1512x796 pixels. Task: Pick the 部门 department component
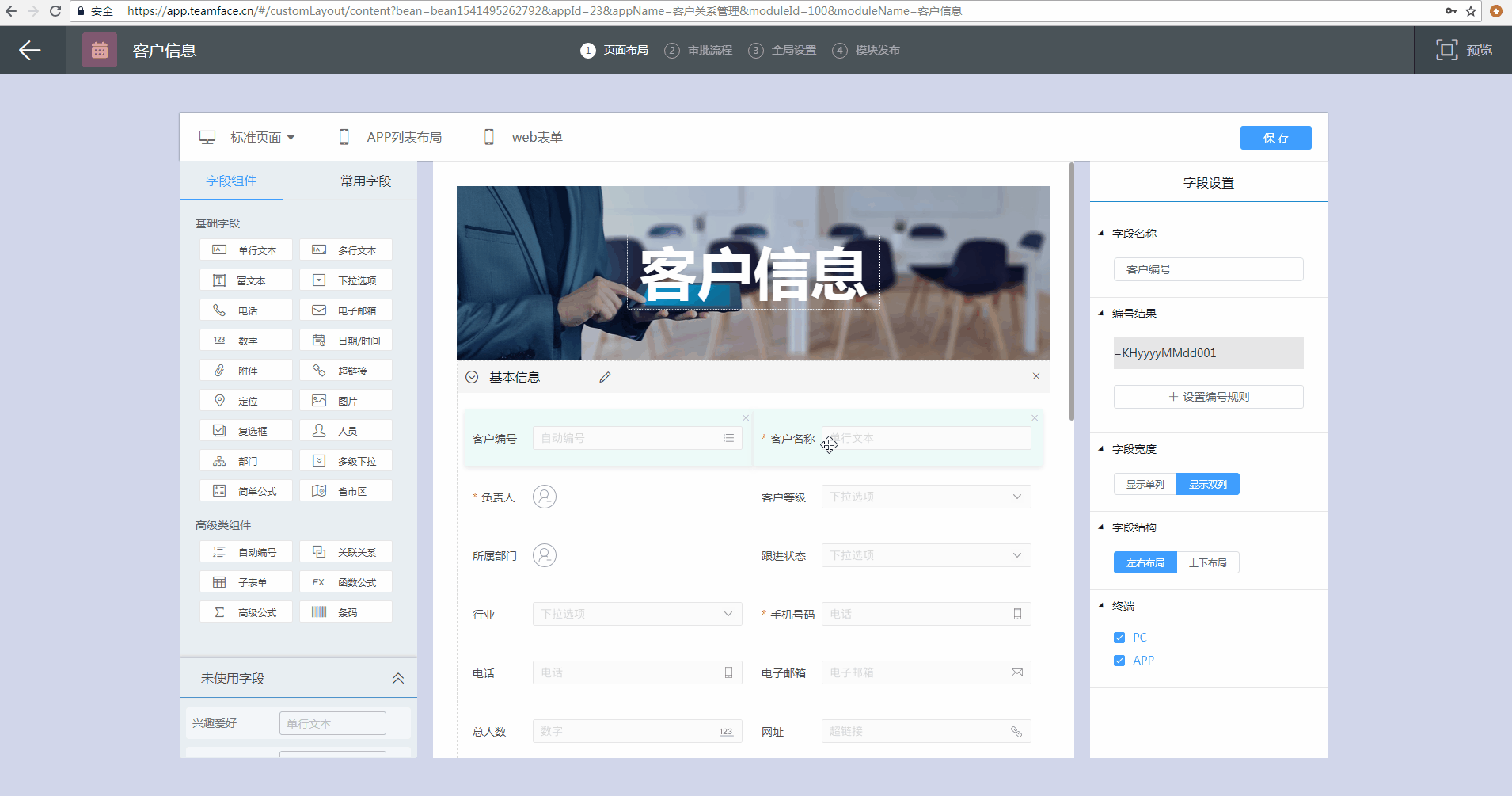click(246, 461)
